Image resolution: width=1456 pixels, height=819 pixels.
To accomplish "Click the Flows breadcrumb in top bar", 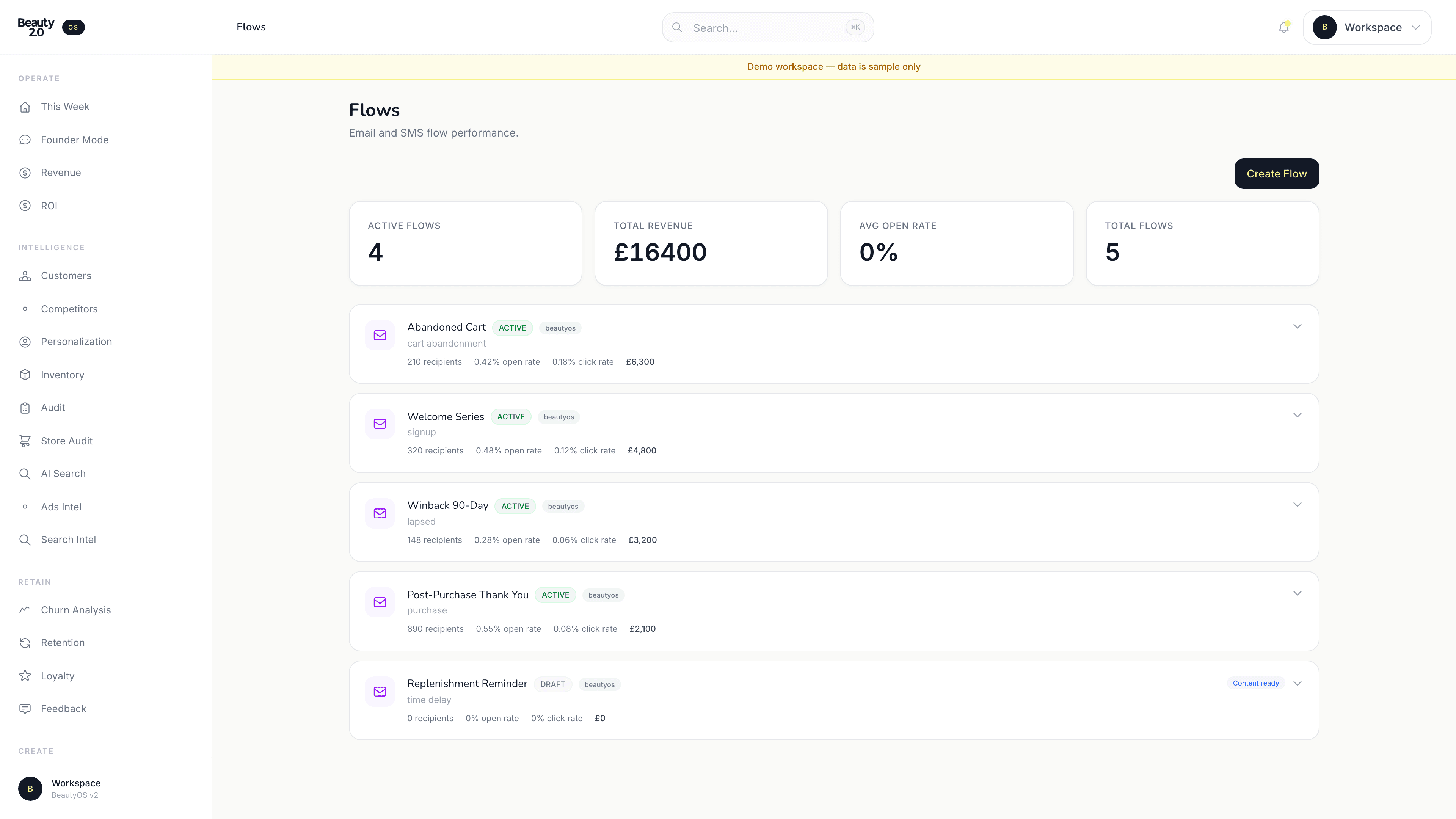I will pyautogui.click(x=251, y=27).
